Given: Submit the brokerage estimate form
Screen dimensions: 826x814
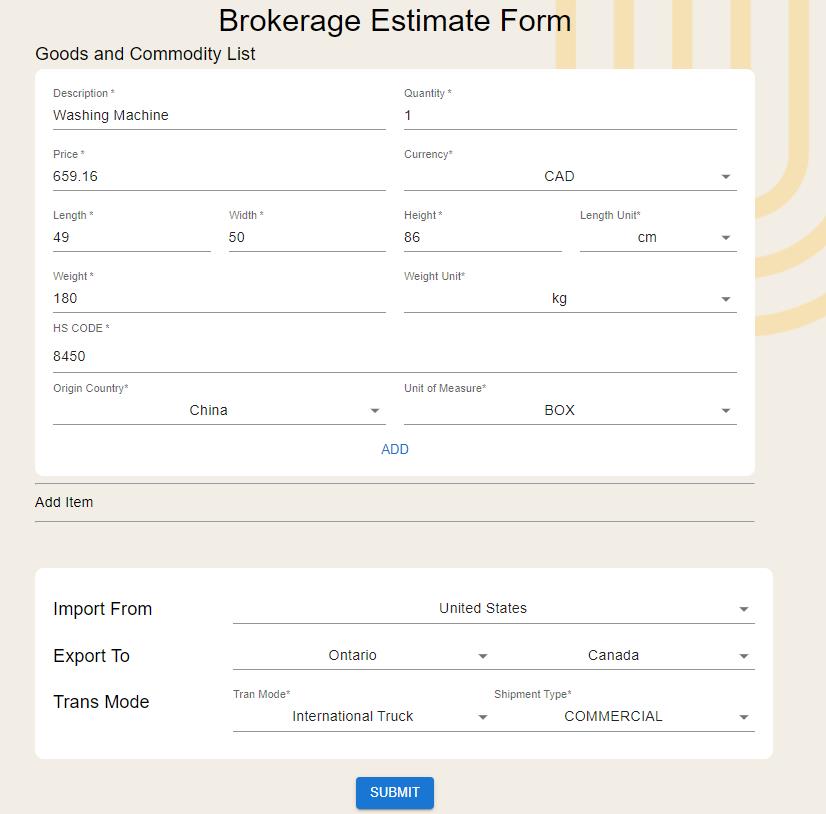Looking at the screenshot, I should (x=395, y=792).
